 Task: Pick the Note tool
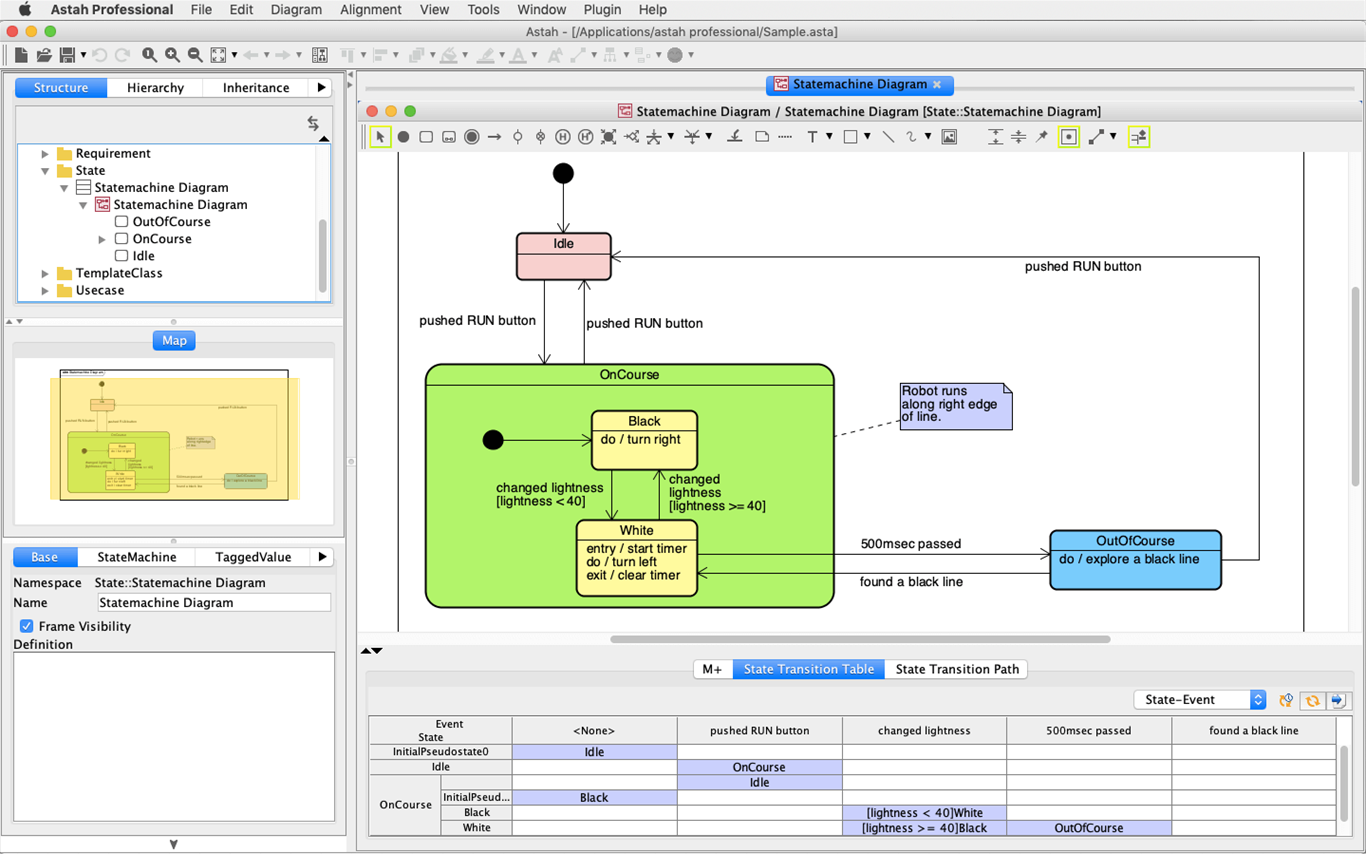(762, 137)
